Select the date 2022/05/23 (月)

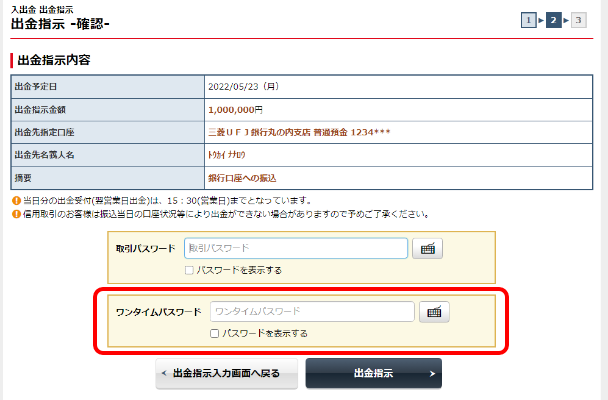pos(244,86)
